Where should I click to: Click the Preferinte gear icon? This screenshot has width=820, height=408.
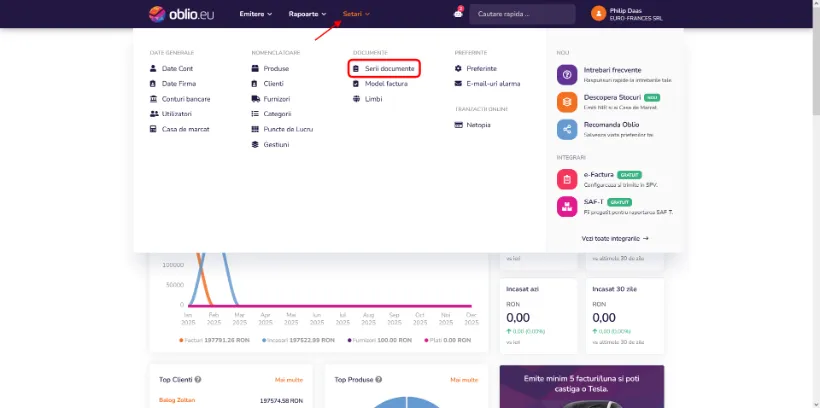[458, 69]
